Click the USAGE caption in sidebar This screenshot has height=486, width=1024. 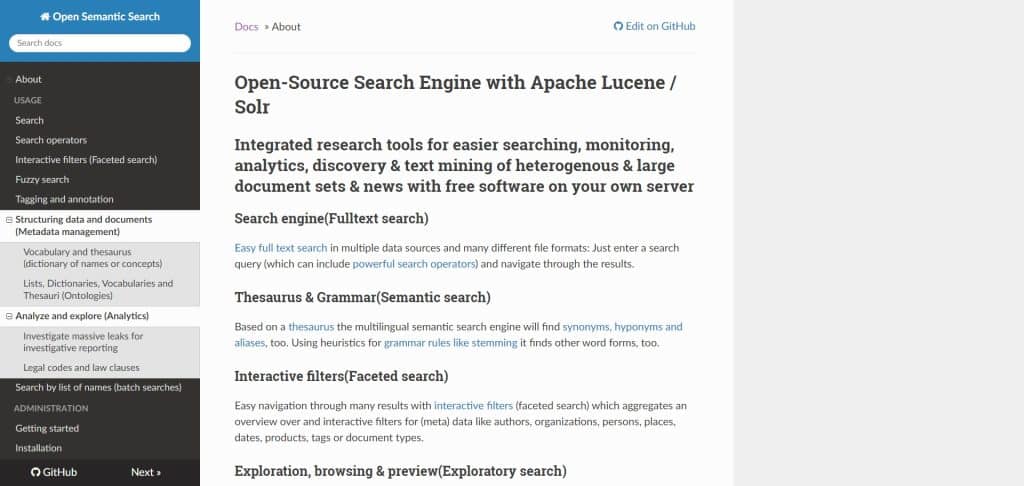27,101
